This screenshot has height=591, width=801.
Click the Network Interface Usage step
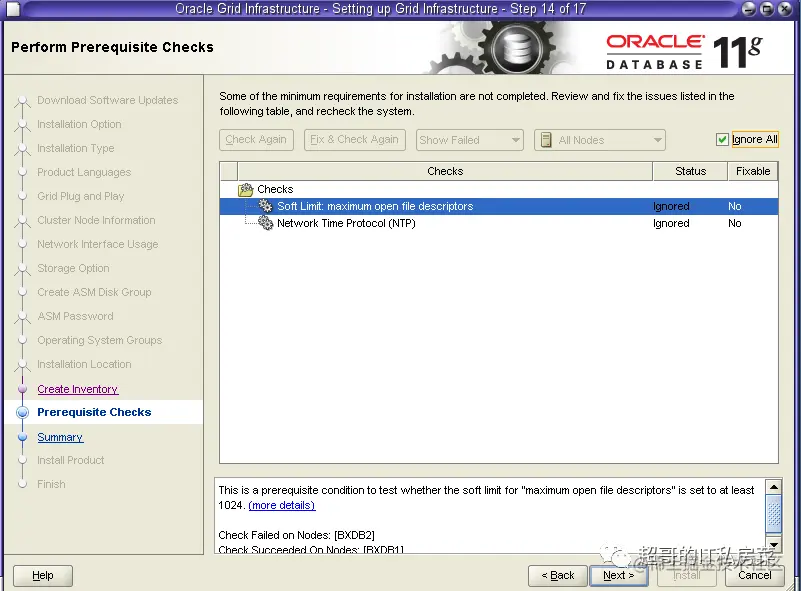(98, 244)
